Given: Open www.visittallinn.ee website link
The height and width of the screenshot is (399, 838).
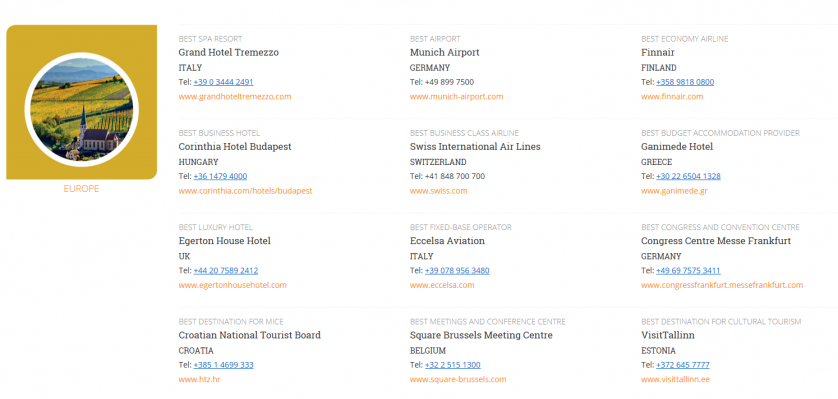Looking at the screenshot, I should point(676,380).
